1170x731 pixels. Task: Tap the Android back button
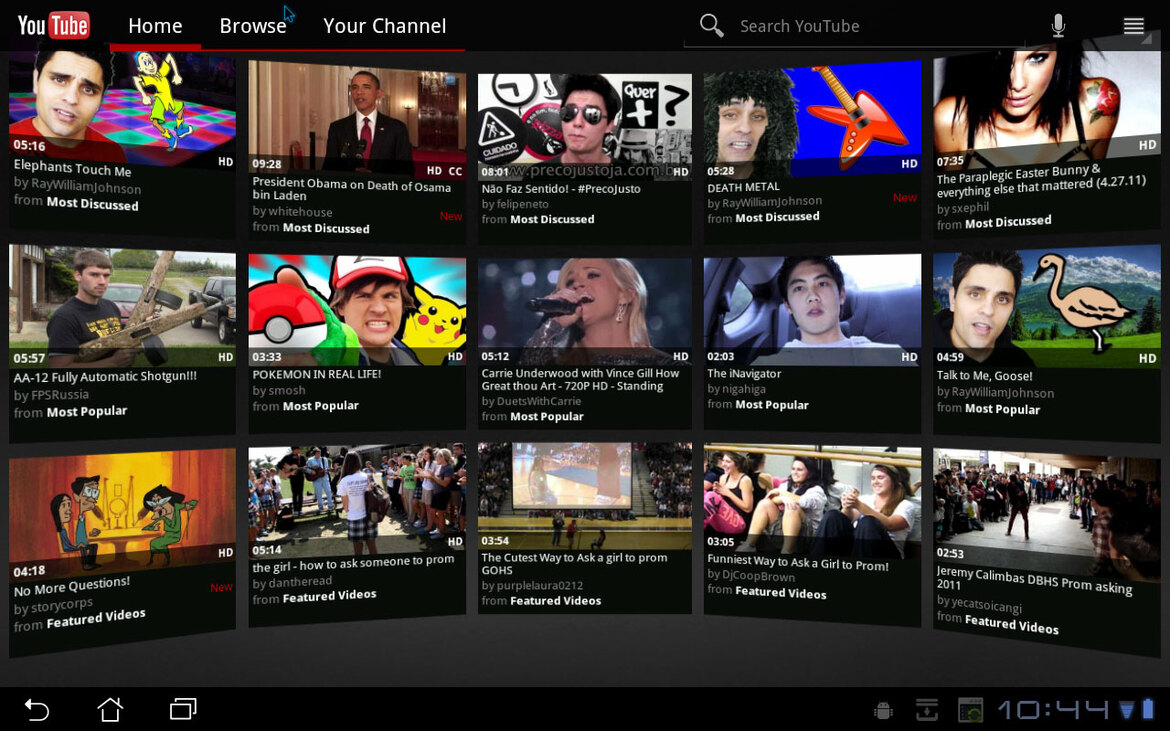[37, 709]
